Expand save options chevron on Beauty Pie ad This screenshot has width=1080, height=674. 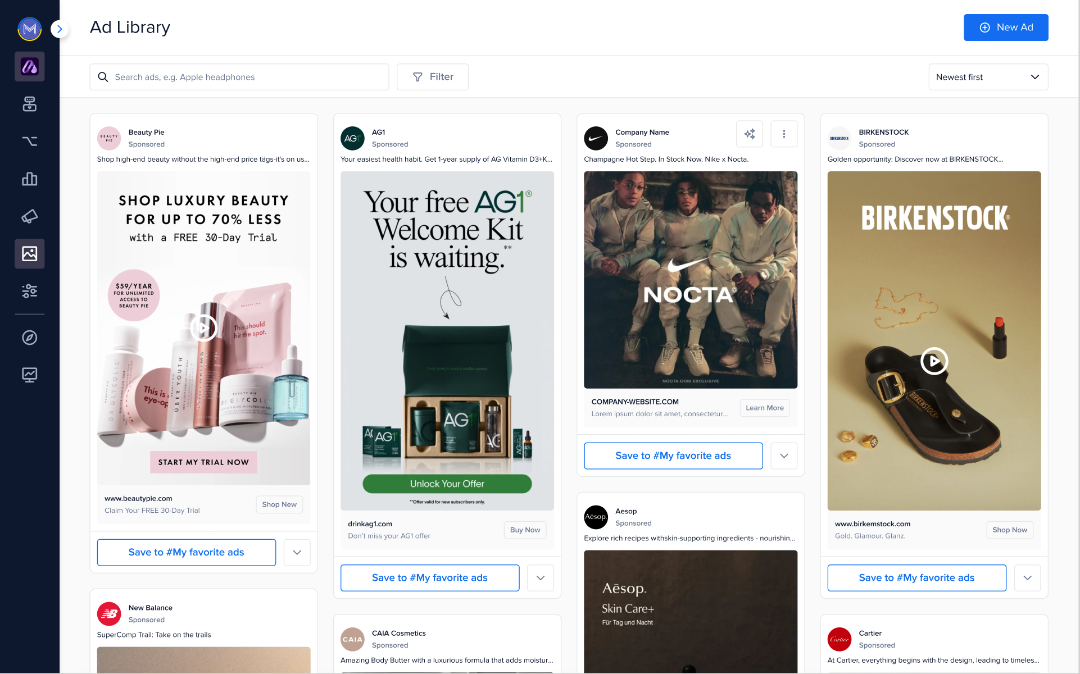pos(297,552)
